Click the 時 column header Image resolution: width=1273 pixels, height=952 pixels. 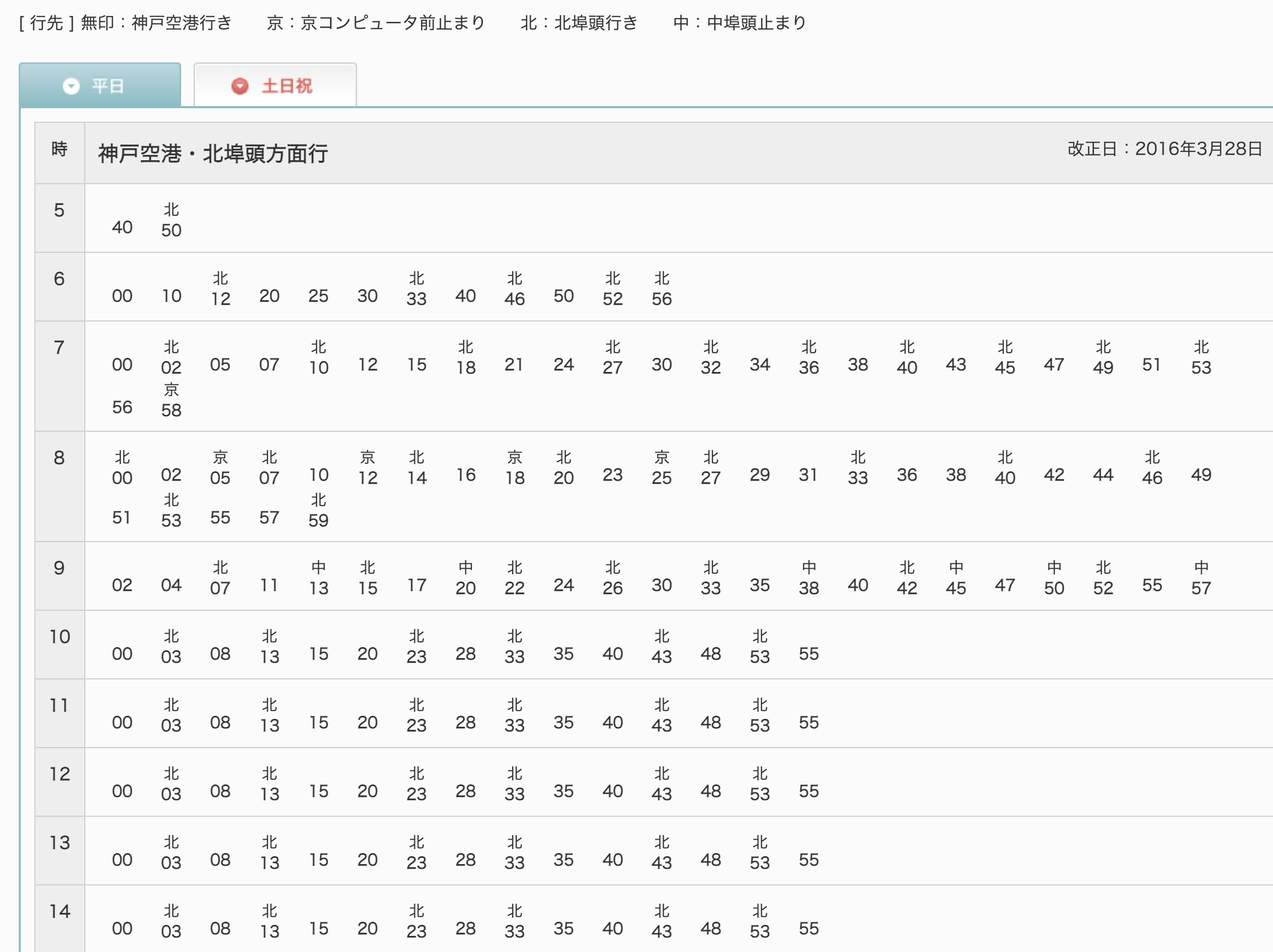pos(59,149)
